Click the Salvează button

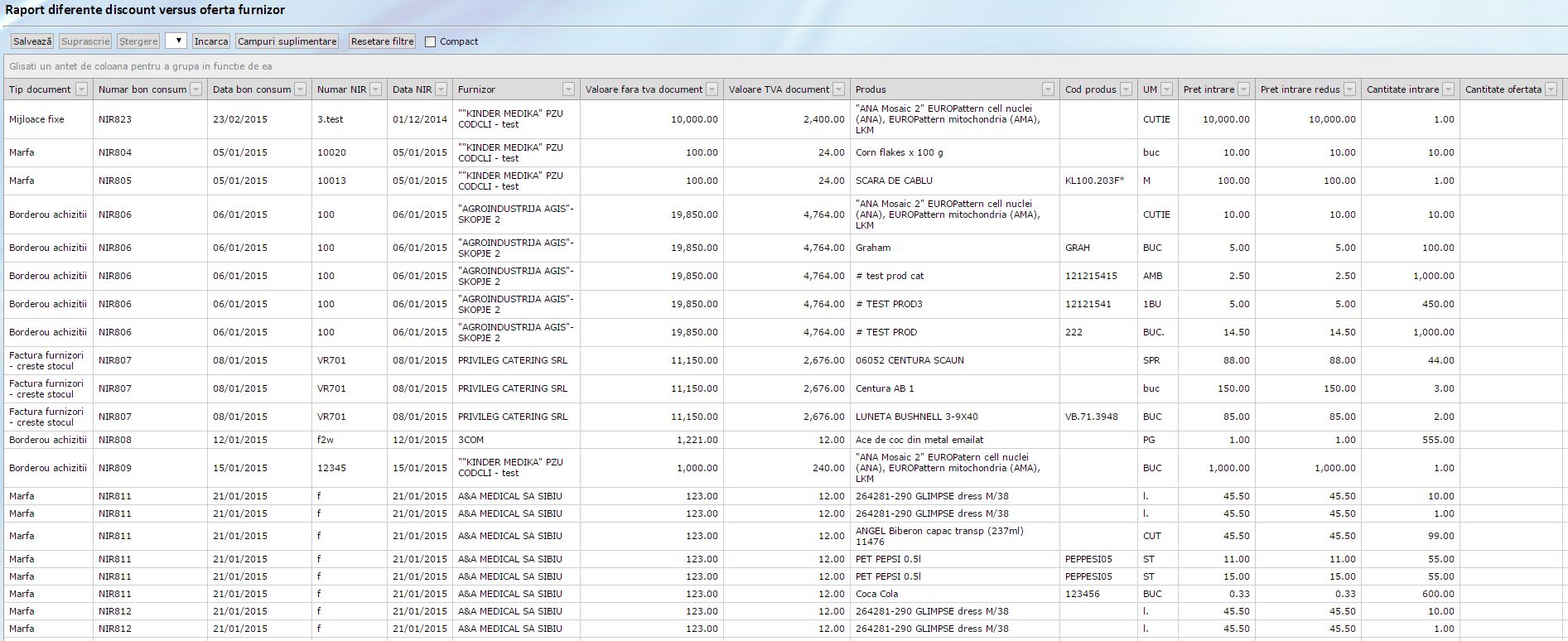click(32, 41)
